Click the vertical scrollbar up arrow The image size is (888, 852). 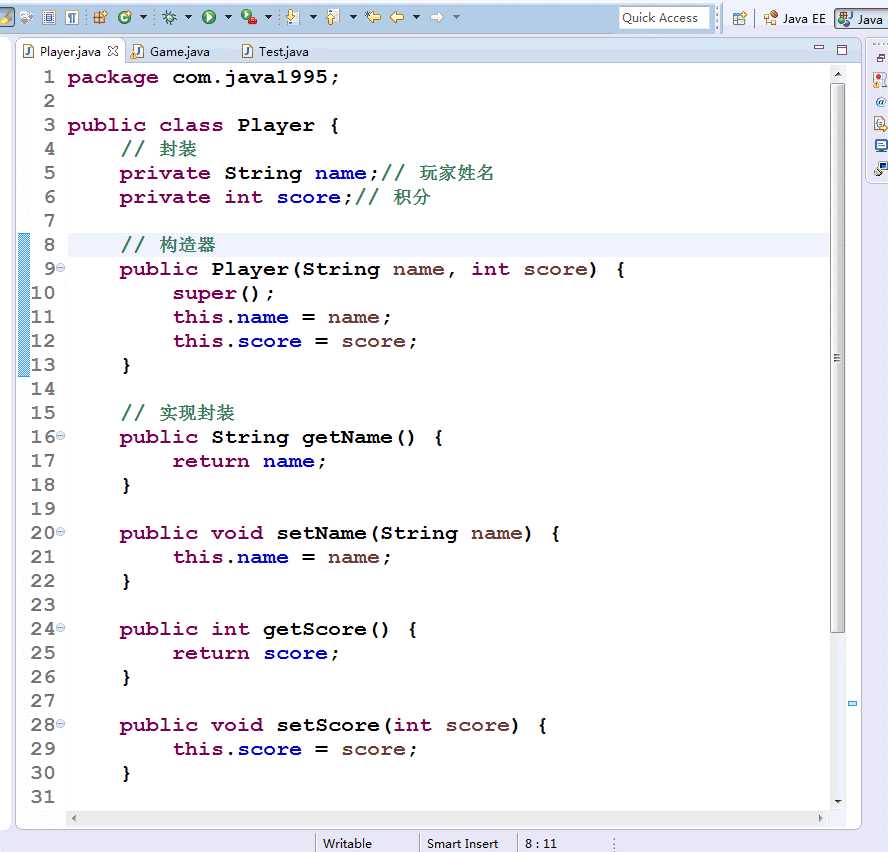pyautogui.click(x=838, y=74)
